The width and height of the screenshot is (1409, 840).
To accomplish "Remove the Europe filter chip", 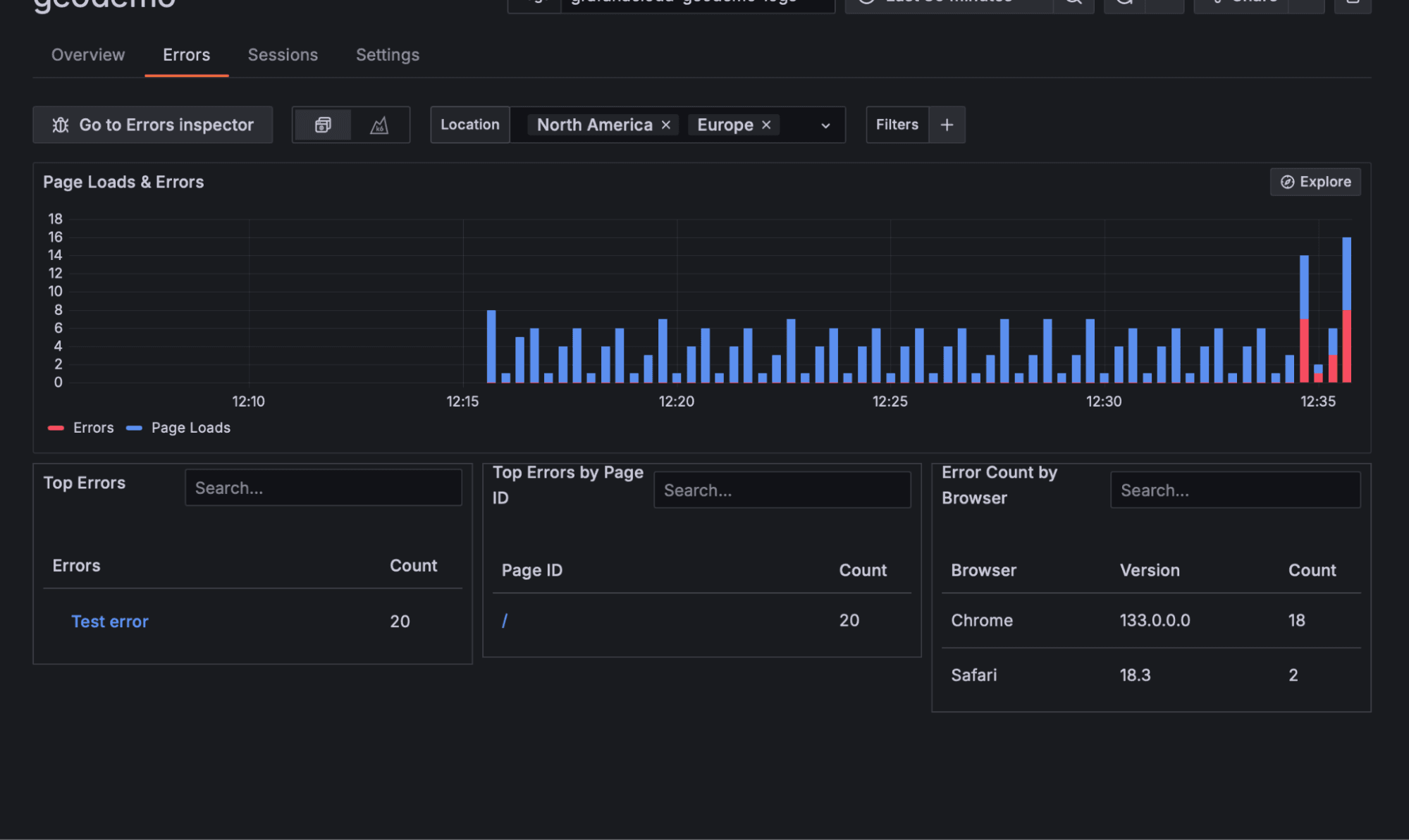I will (x=766, y=125).
